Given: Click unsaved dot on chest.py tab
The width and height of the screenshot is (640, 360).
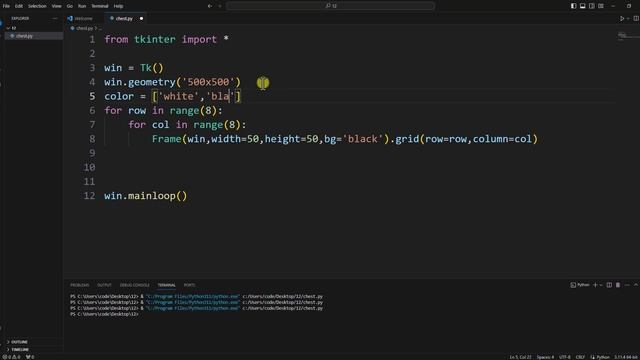Looking at the screenshot, I should coord(141,18).
